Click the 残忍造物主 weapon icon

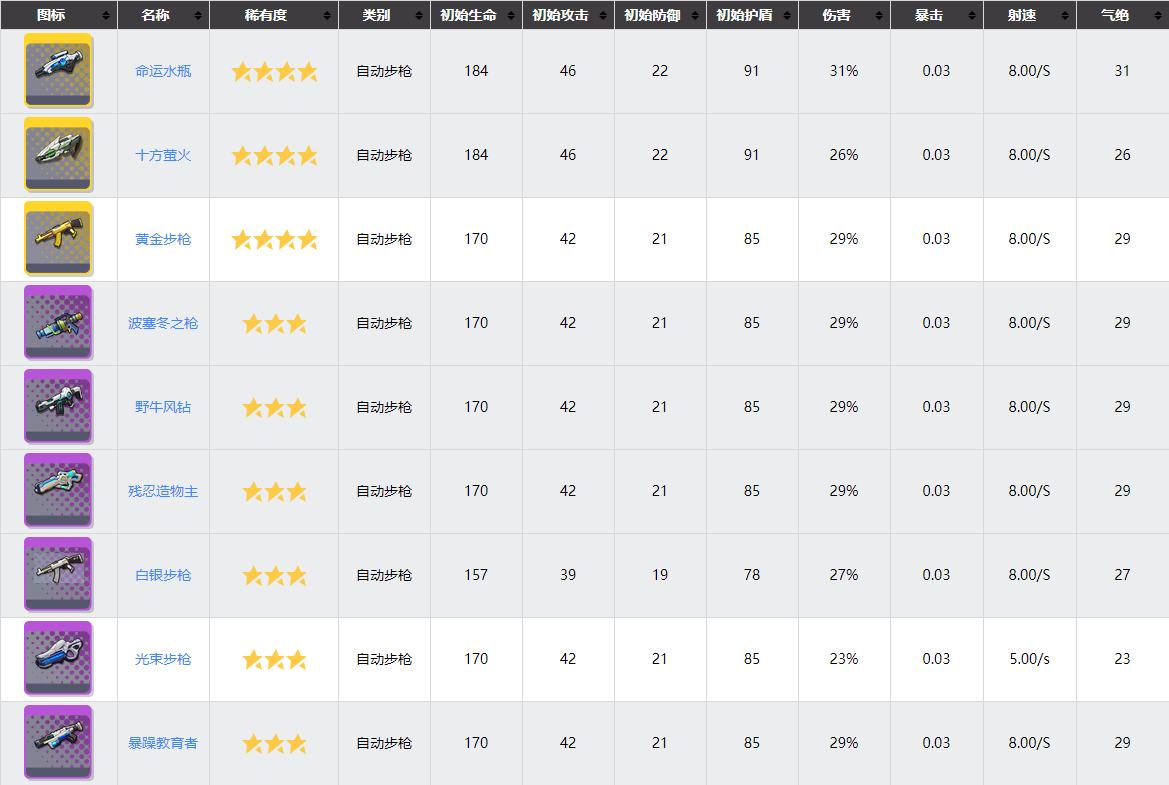coord(58,491)
